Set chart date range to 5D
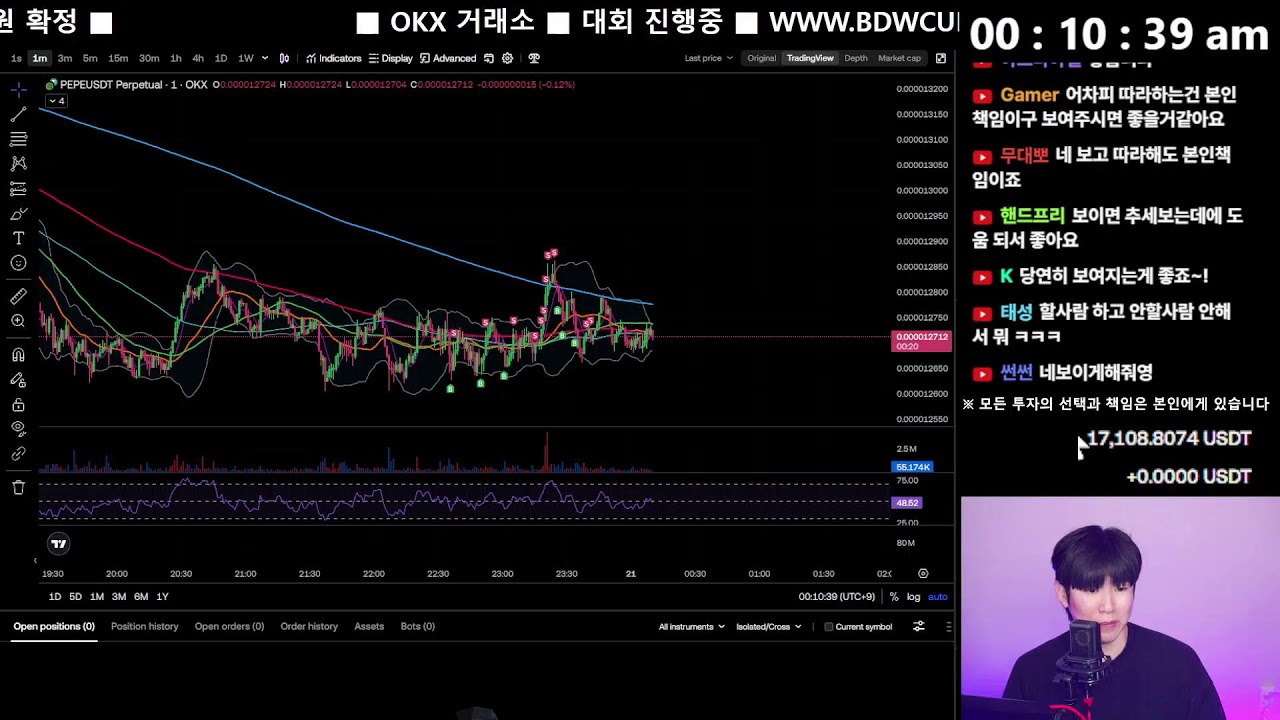 (x=75, y=596)
